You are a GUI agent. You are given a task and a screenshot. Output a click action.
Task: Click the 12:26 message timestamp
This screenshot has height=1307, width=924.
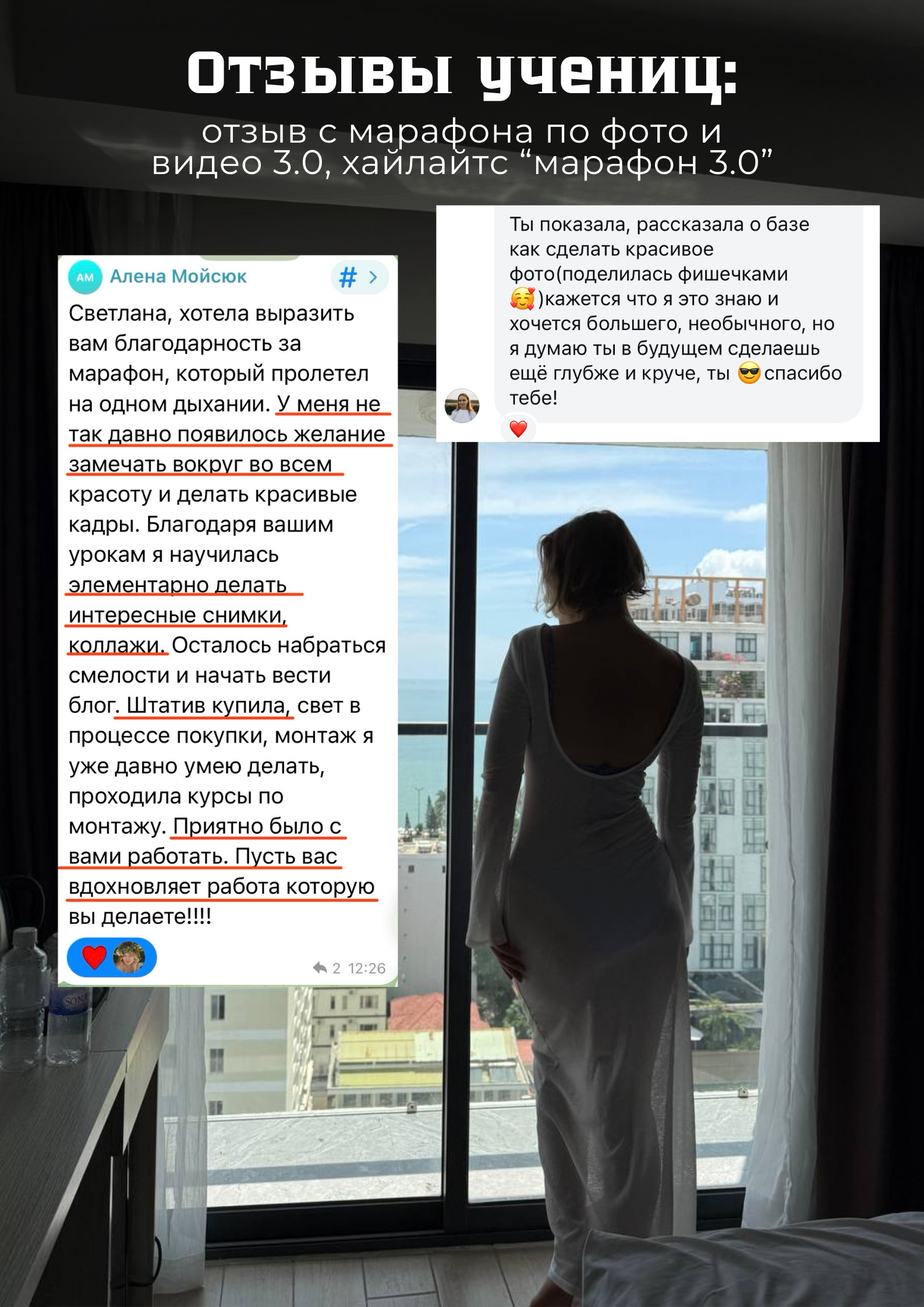[367, 968]
